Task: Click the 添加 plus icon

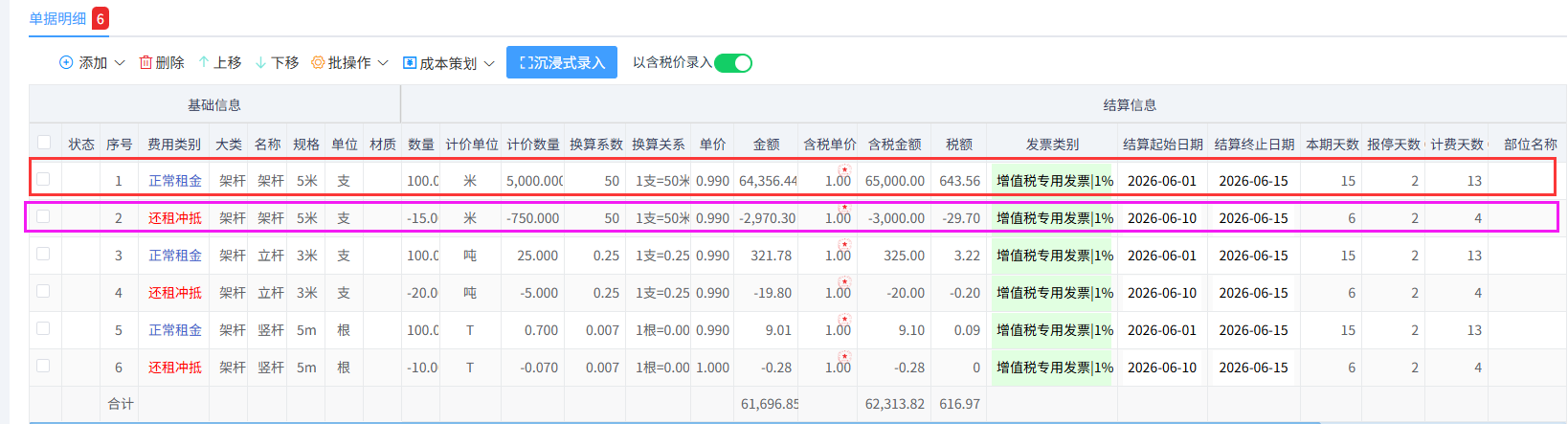Action: (x=66, y=62)
